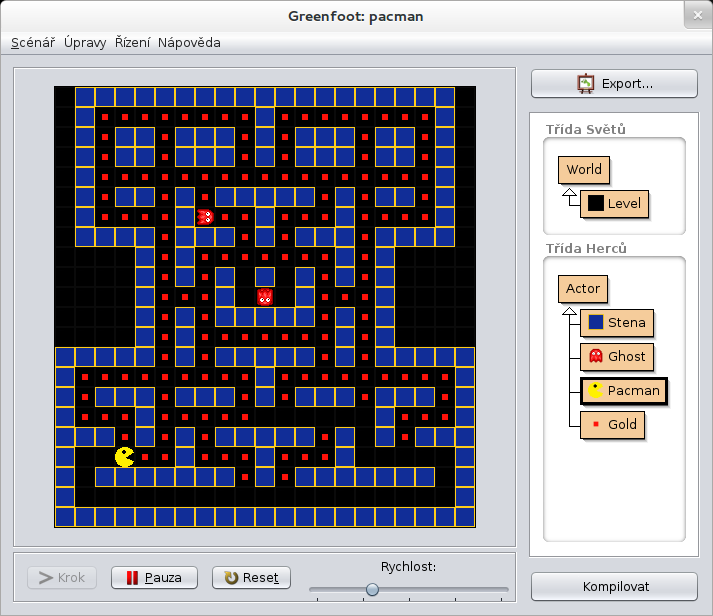This screenshot has width=713, height=616.
Task: Click the red ghost in upper-left maze corridor
Action: 205,217
